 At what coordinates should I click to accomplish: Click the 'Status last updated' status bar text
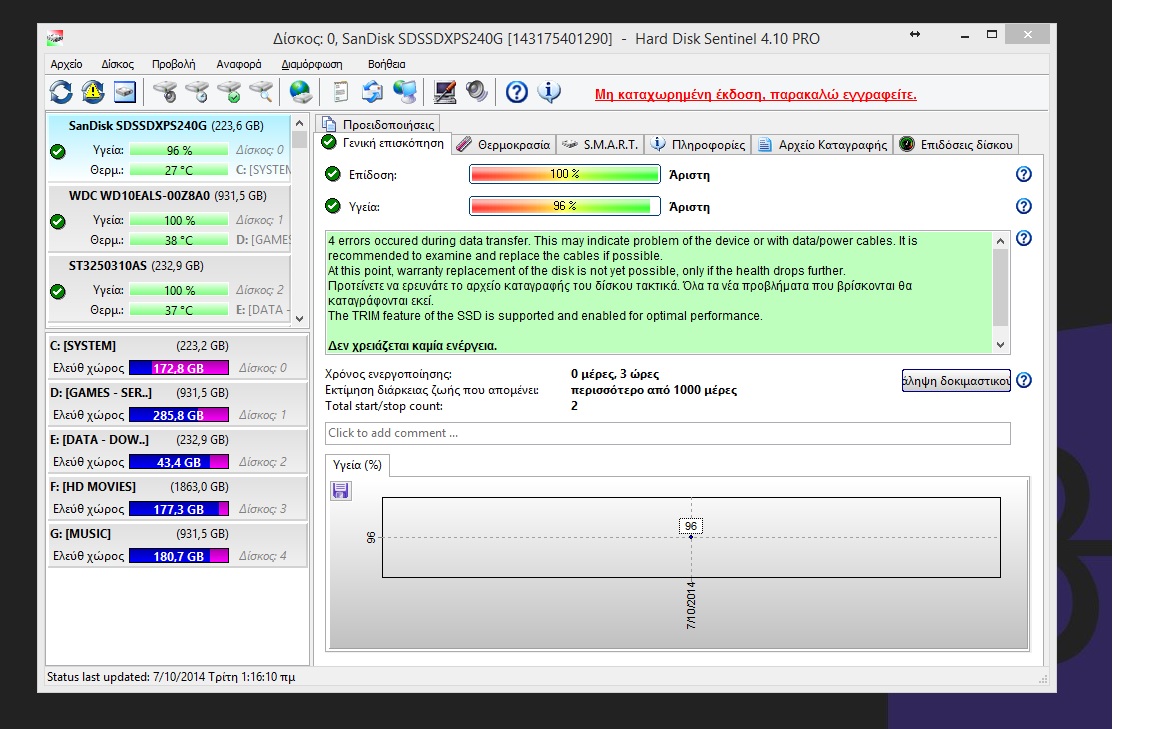[x=171, y=676]
